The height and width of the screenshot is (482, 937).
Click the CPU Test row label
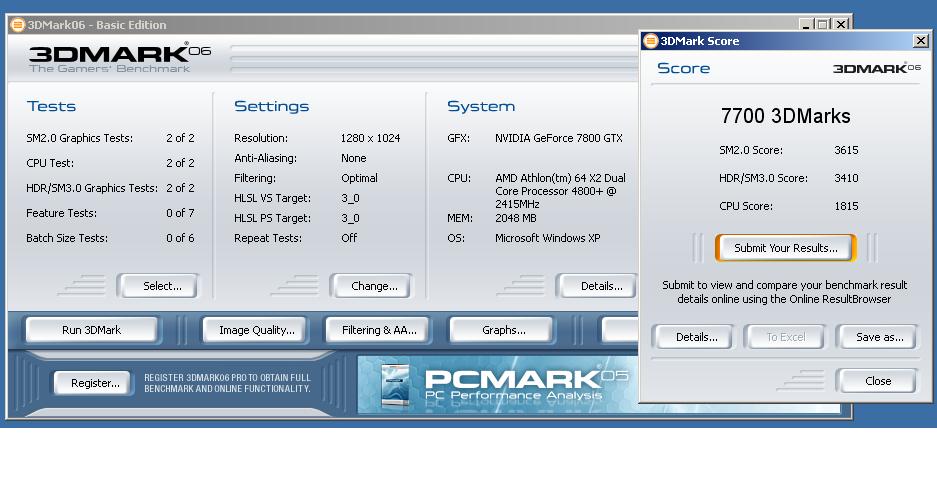(50, 163)
